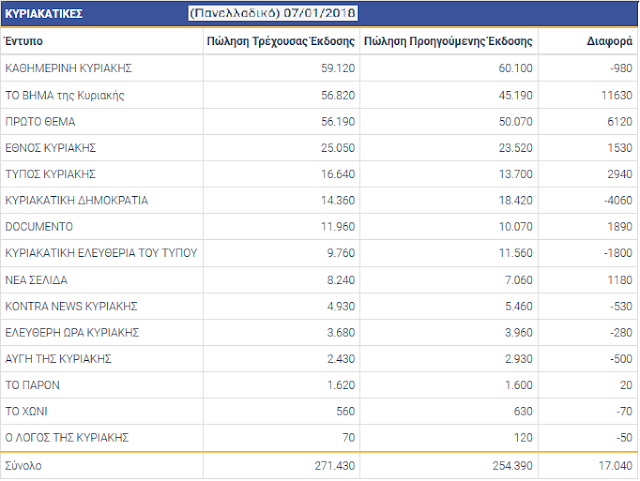This screenshot has height=481, width=640.
Task: Click previous sales value 60.100
Action: coord(516,68)
